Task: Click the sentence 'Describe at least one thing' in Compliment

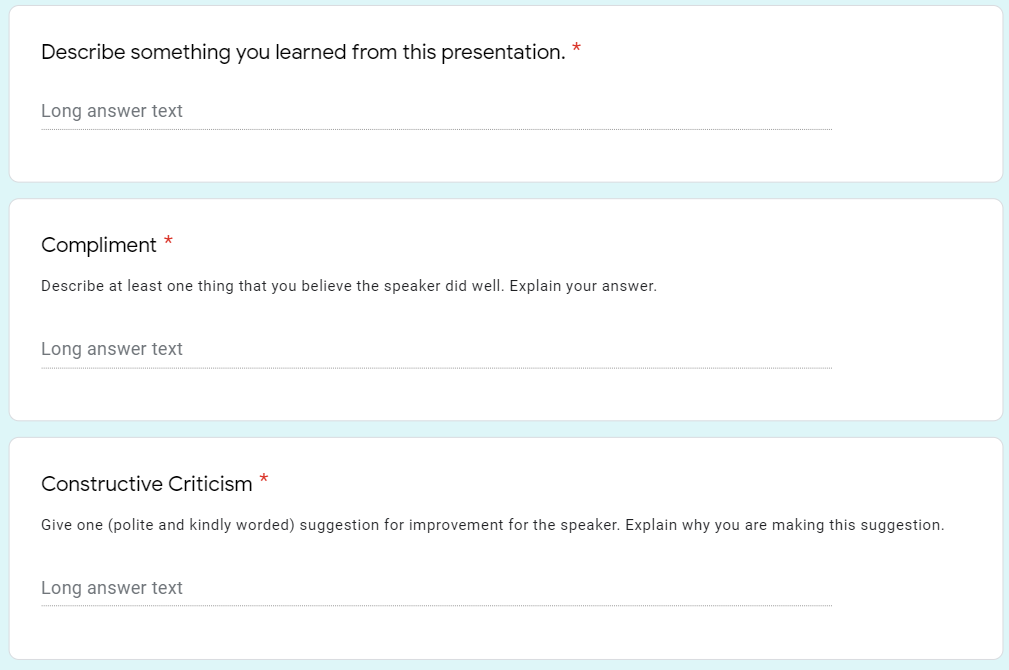Action: point(272,286)
